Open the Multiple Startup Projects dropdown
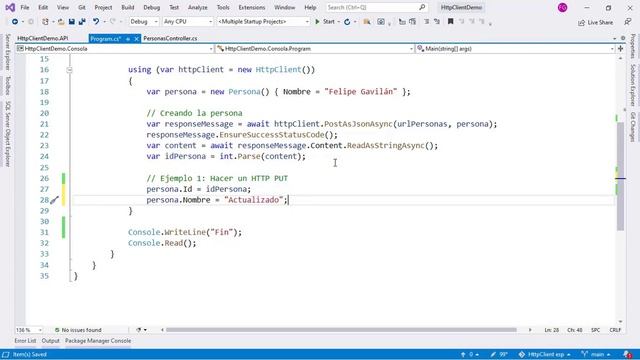This screenshot has width=640, height=360. click(263, 22)
